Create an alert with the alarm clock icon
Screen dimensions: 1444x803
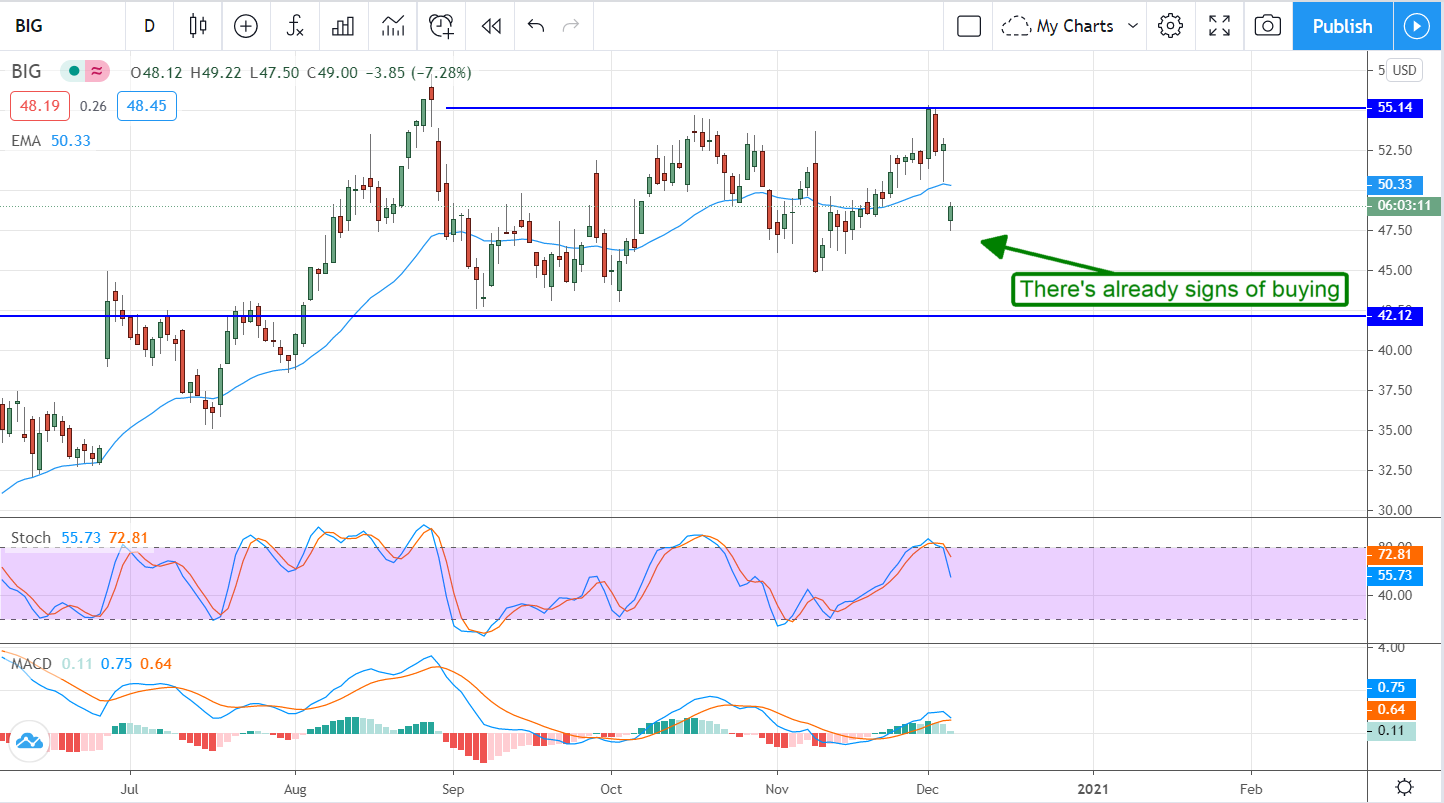[x=442, y=26]
